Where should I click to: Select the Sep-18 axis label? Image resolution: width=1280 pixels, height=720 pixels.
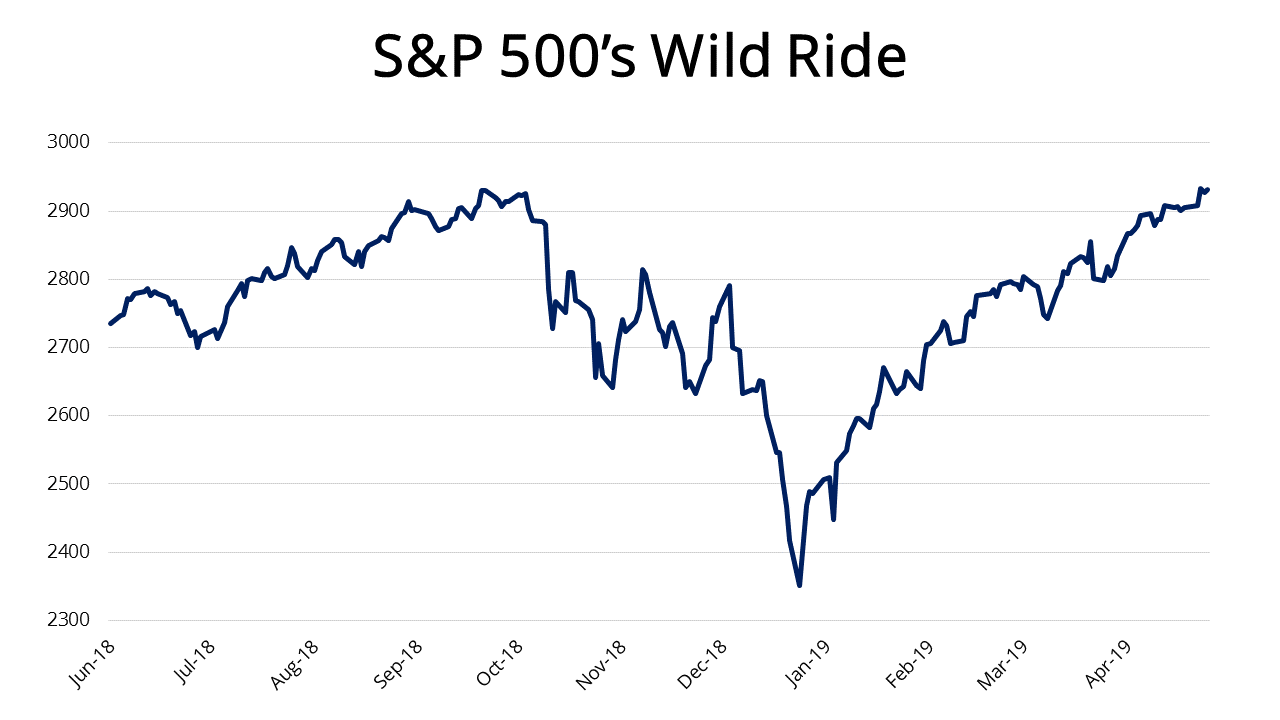(x=400, y=662)
